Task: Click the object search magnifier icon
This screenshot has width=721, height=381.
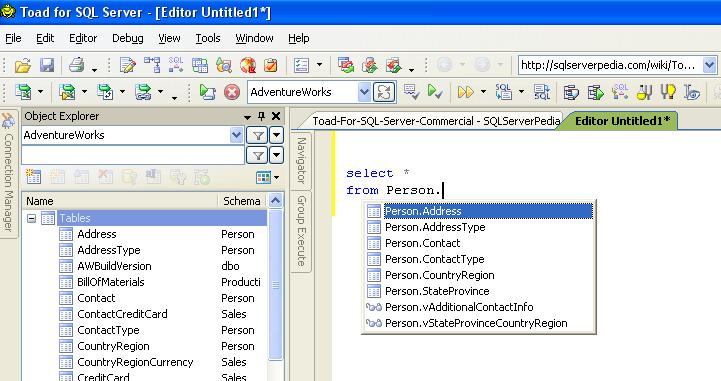Action: pyautogui.click(x=224, y=65)
